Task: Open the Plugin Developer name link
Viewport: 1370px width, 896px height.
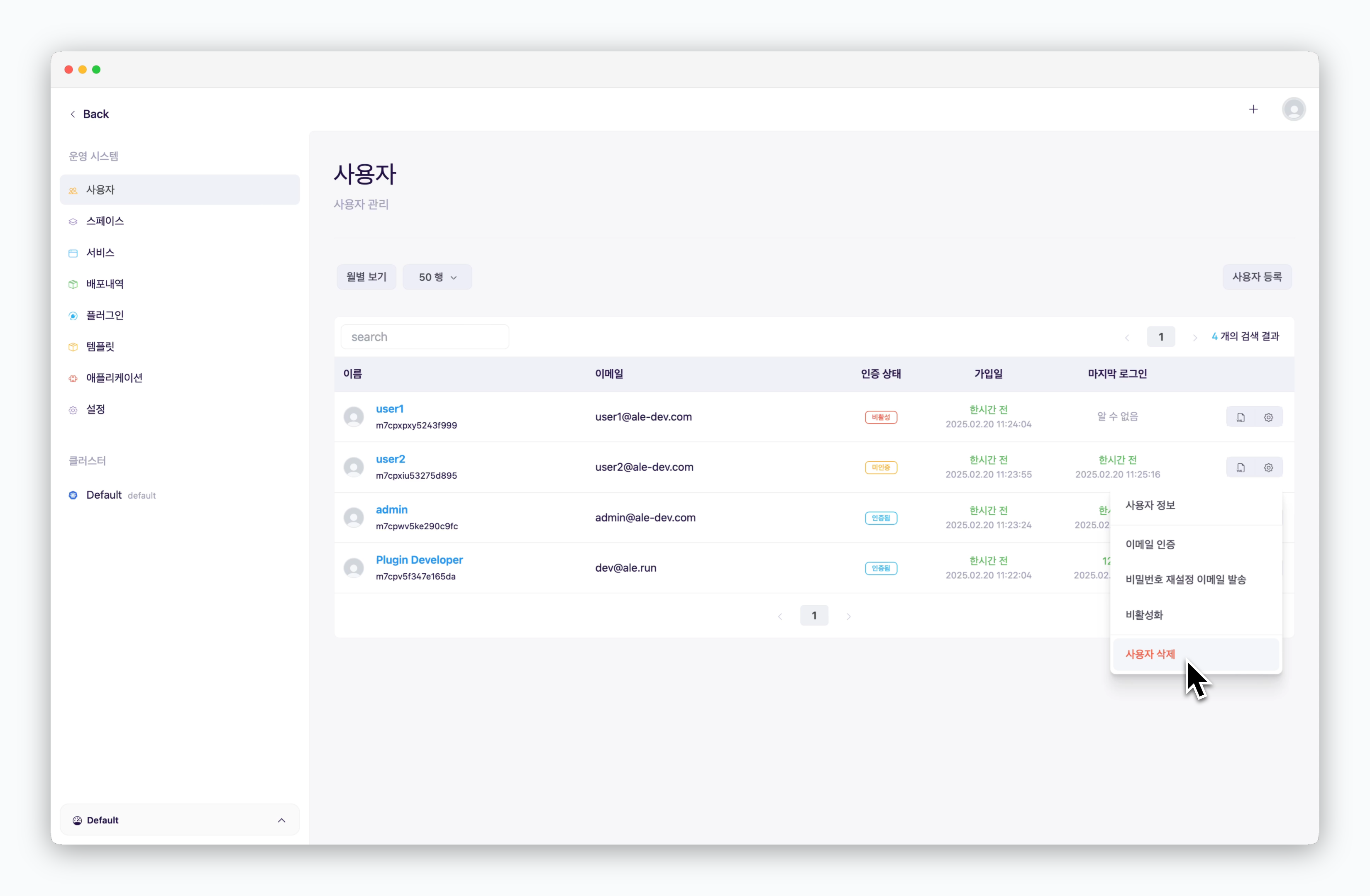Action: tap(419, 560)
